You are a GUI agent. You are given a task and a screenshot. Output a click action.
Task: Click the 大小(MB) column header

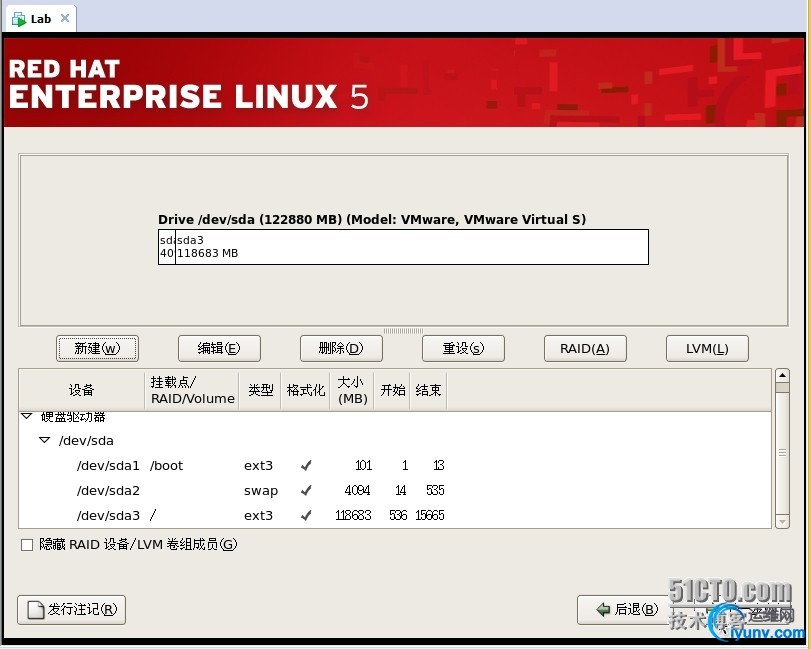(x=352, y=390)
